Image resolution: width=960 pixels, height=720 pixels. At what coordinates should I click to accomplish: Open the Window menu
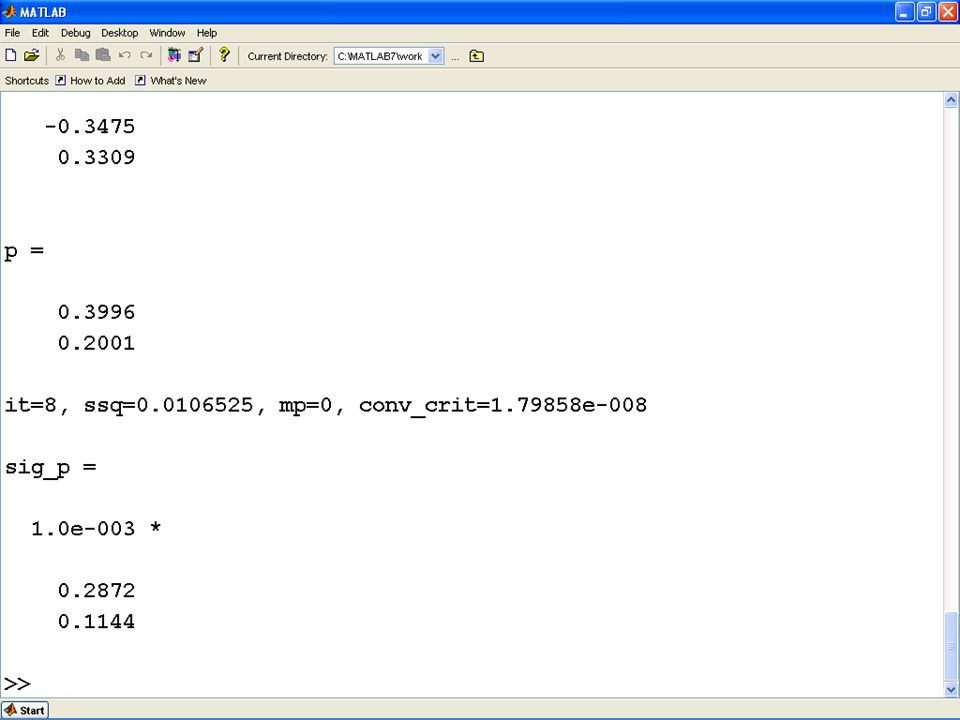pos(167,33)
